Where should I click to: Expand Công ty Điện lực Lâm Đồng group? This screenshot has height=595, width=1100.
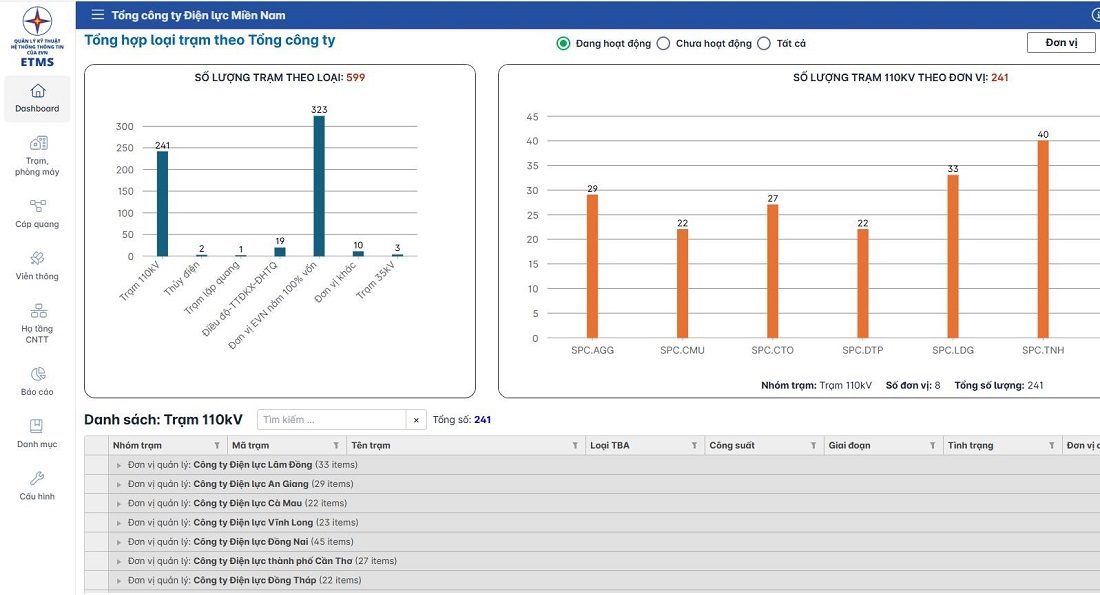point(119,465)
